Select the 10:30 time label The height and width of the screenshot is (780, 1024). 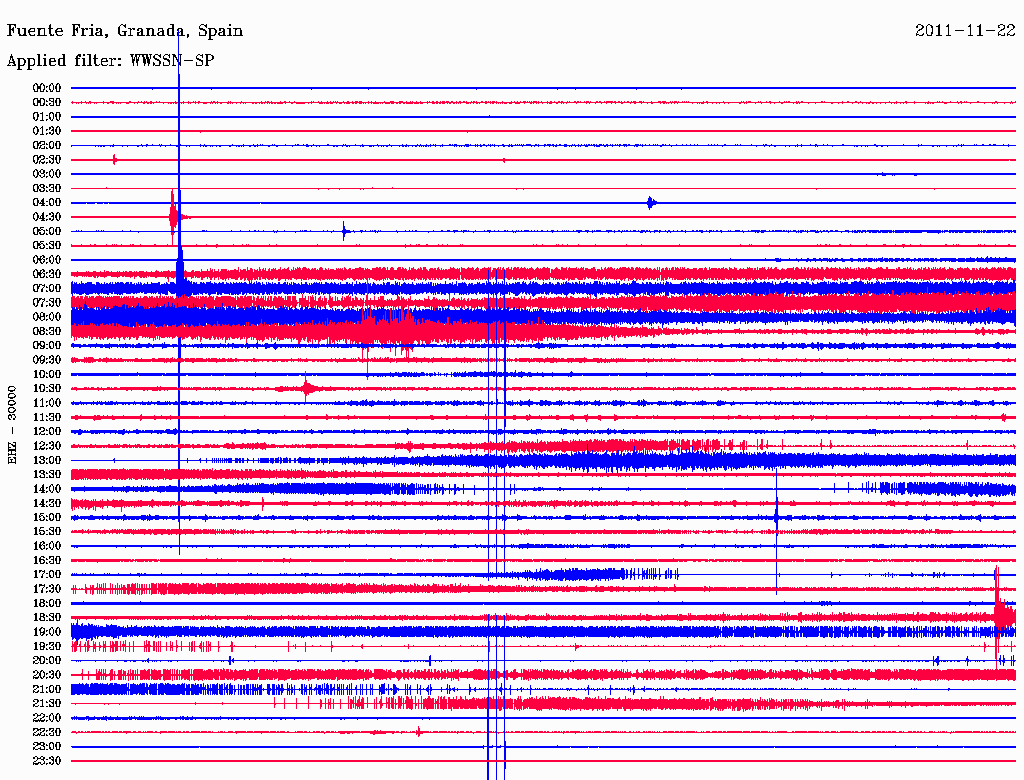(47, 389)
